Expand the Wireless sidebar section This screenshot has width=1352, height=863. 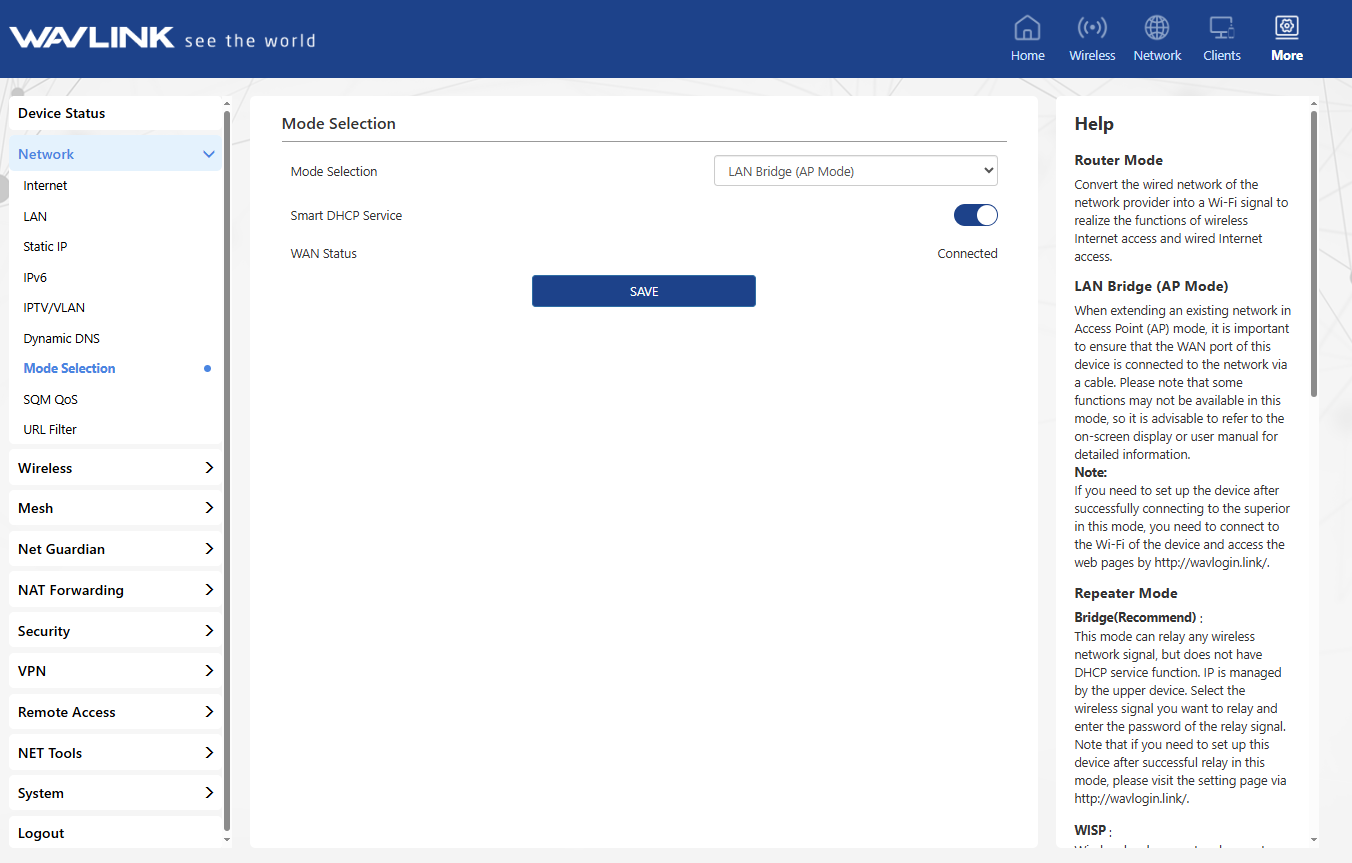click(x=115, y=468)
